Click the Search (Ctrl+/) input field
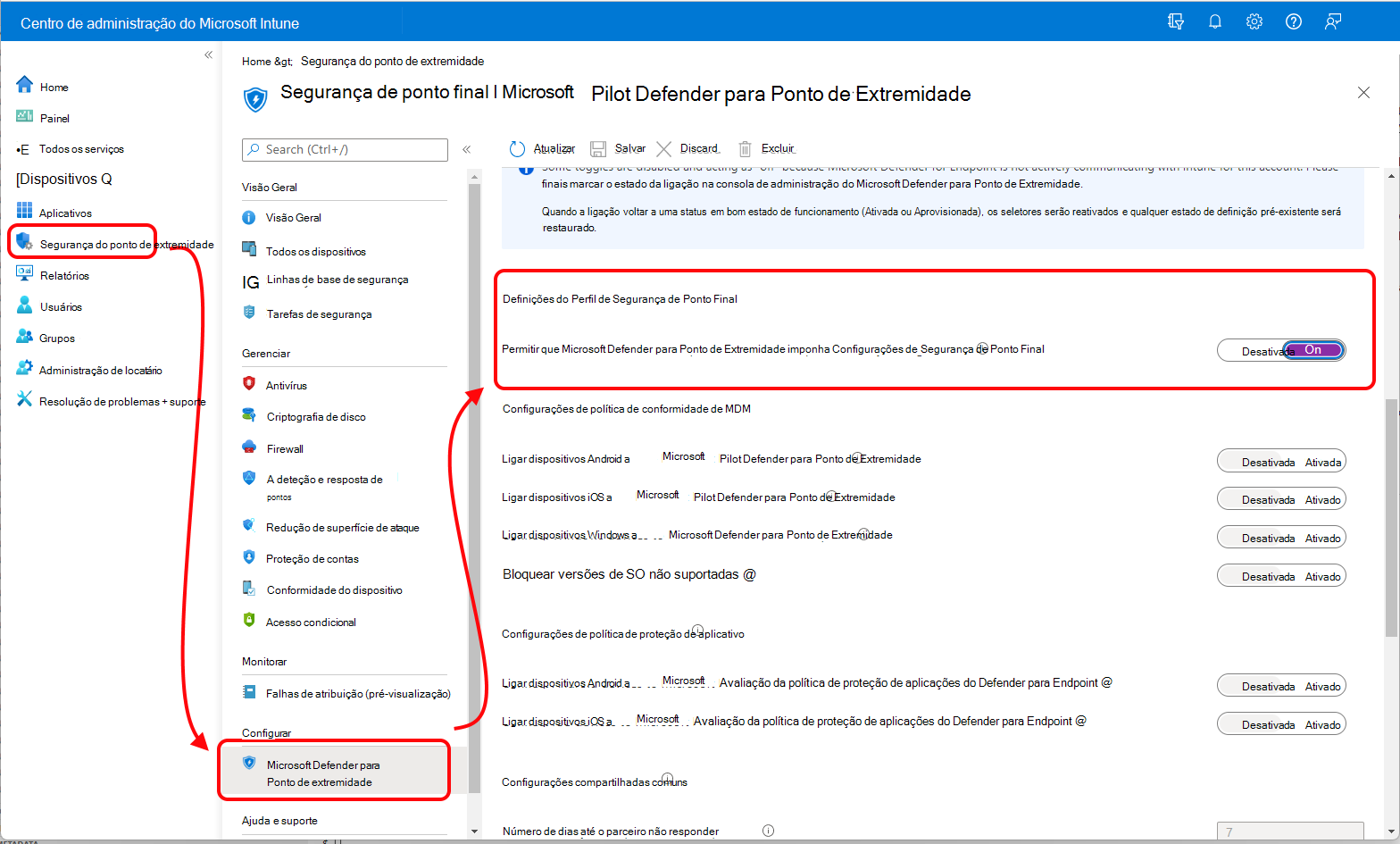1400x844 pixels. pos(345,149)
